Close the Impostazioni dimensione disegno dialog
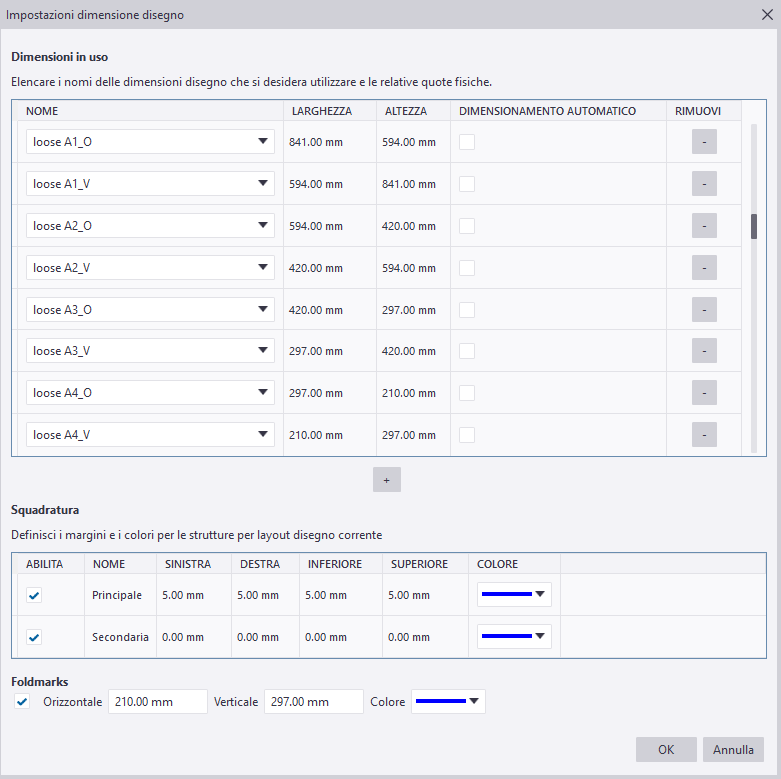 765,15
